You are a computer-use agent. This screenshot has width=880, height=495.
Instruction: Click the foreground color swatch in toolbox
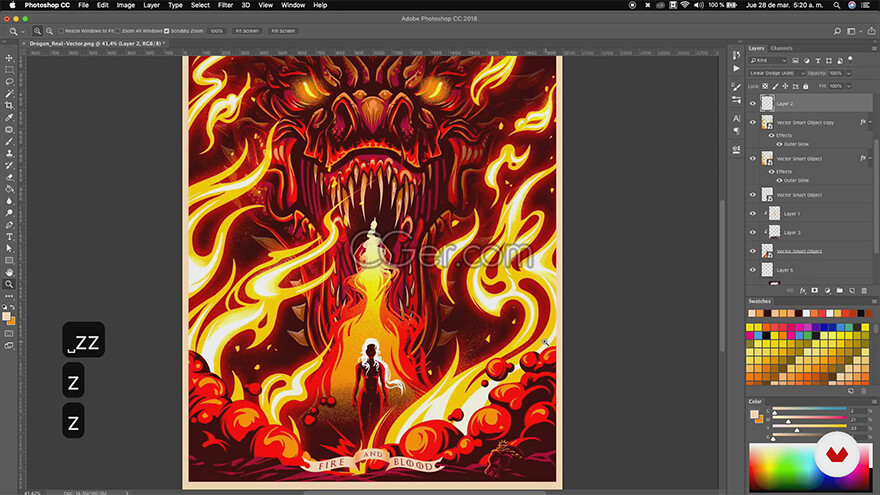(6, 317)
